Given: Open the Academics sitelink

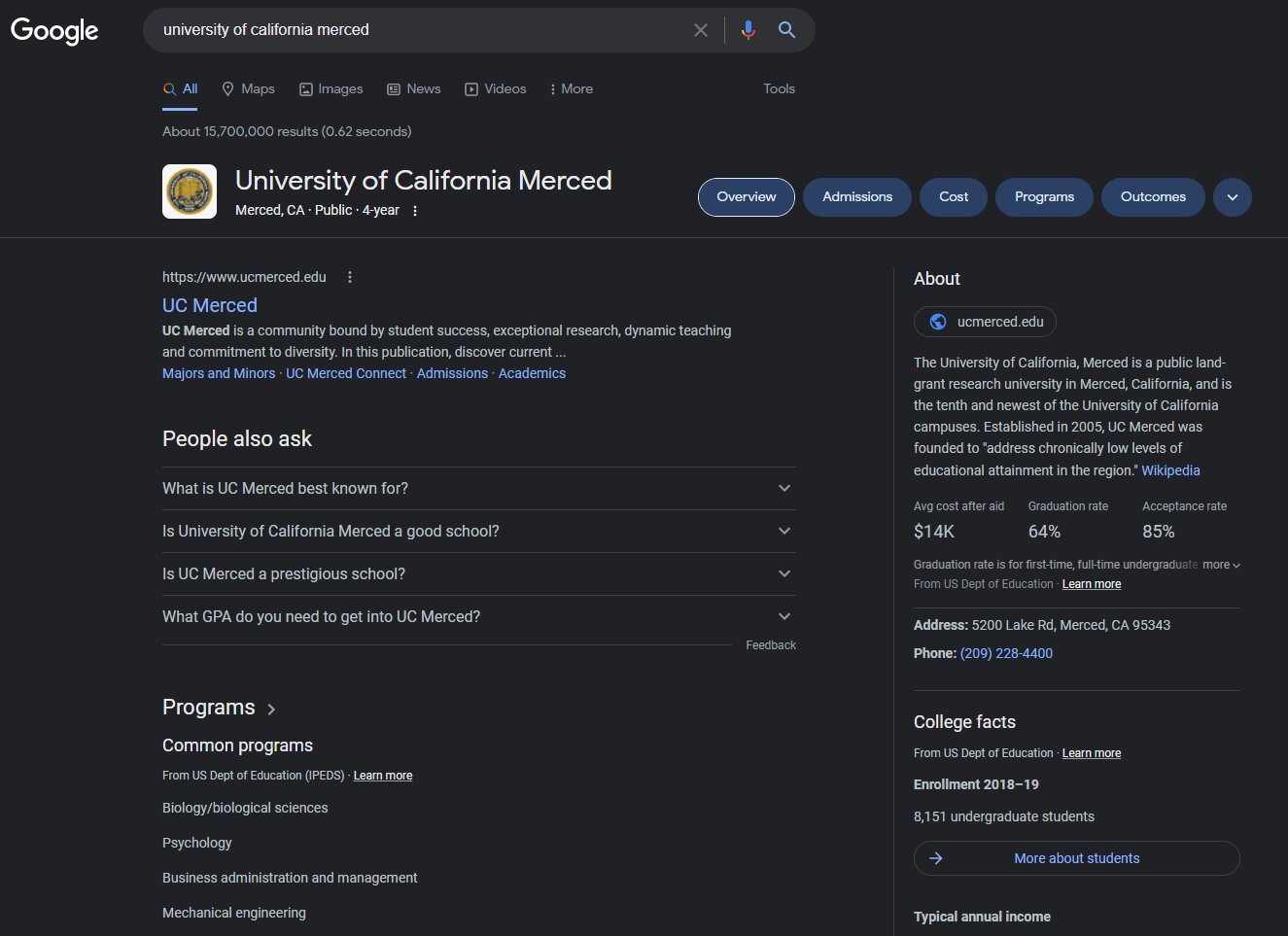Looking at the screenshot, I should pyautogui.click(x=532, y=373).
